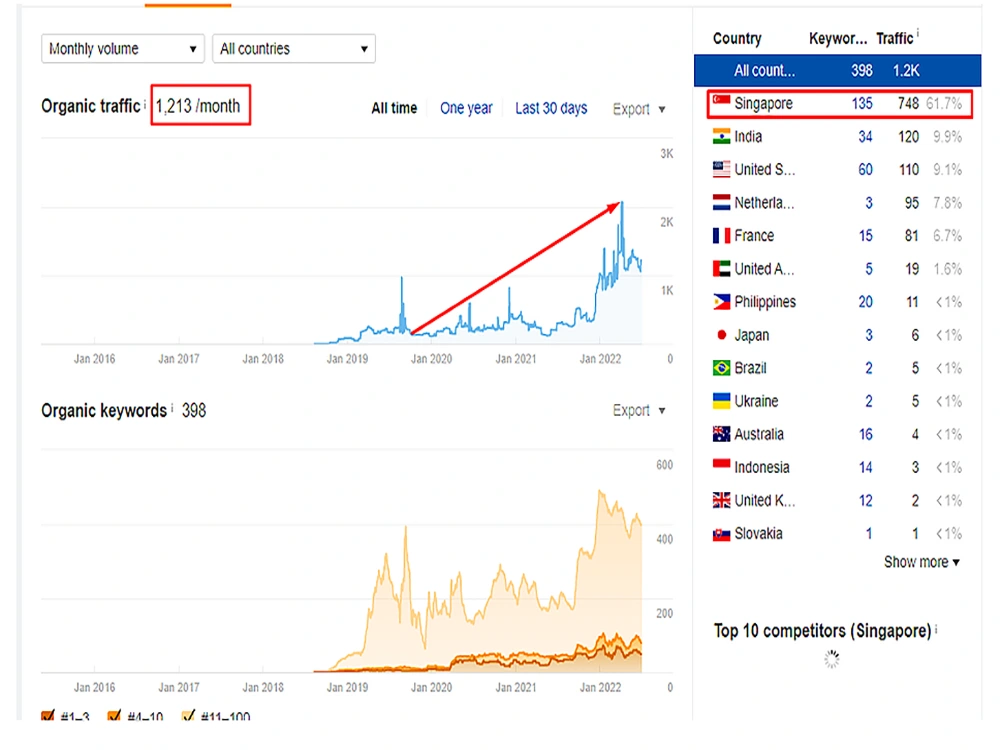Click the Japan flag icon
This screenshot has width=1000, height=750.
[721, 335]
